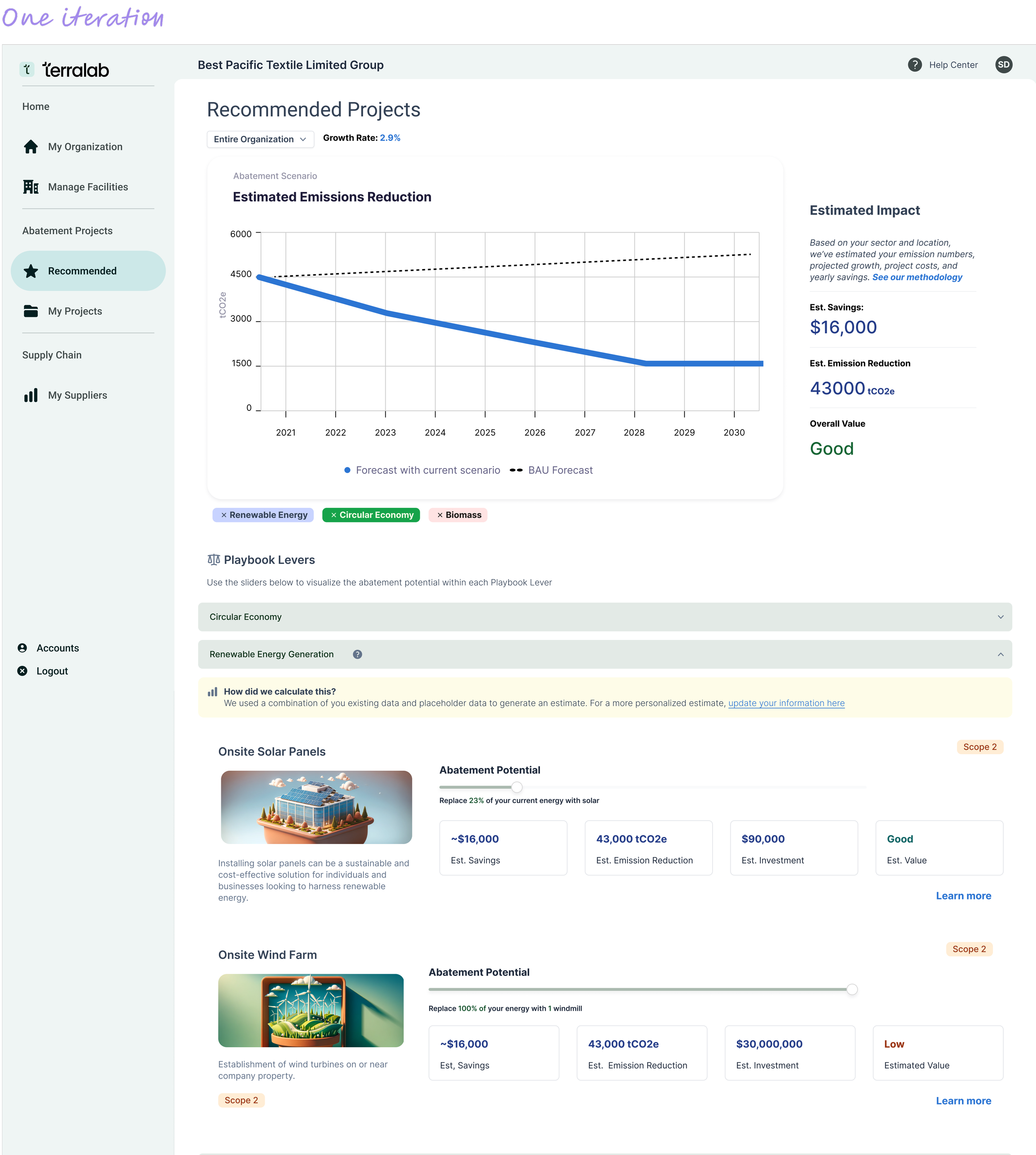Viewport: 1036px width, 1155px height.
Task: Click the Renewable Energy Generation help icon
Action: (x=358, y=654)
